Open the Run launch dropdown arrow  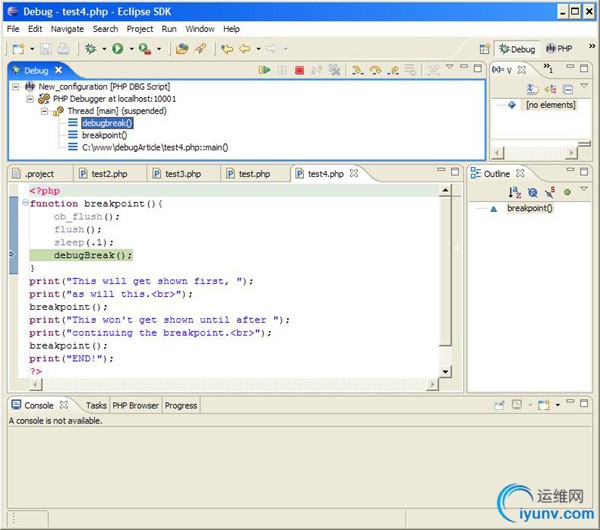(131, 49)
